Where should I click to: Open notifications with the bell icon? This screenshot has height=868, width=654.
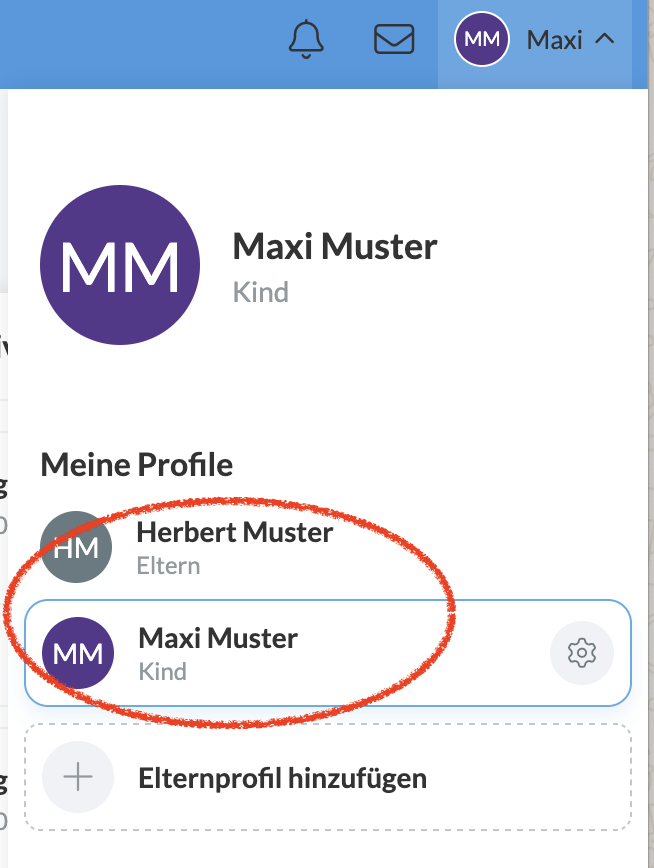307,40
